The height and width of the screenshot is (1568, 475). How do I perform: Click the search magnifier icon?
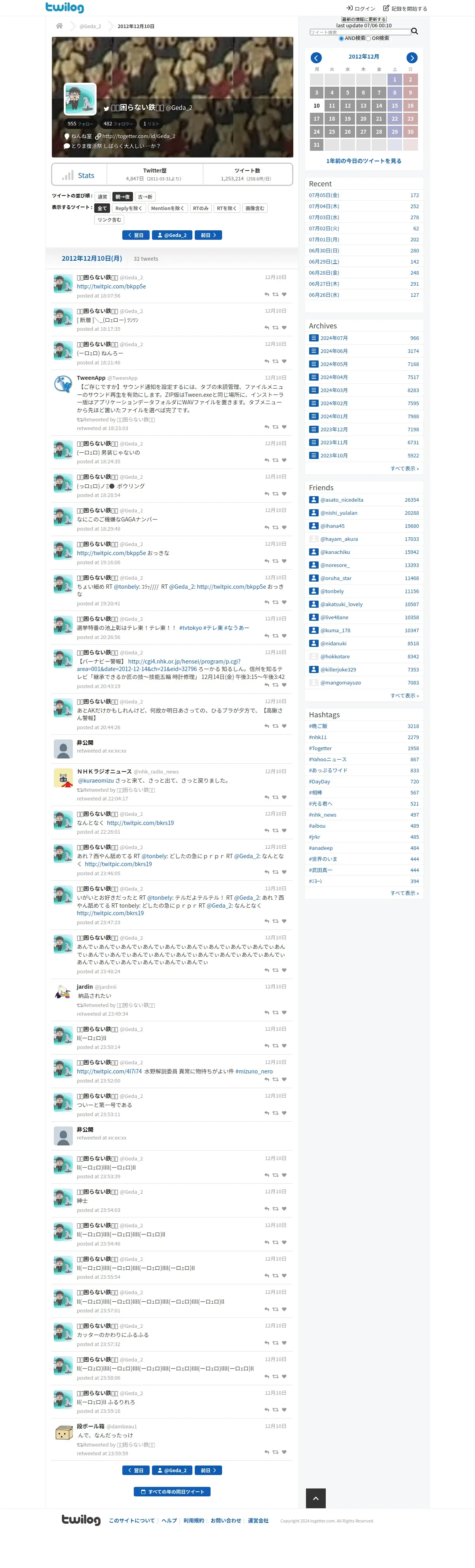pyautogui.click(x=414, y=31)
